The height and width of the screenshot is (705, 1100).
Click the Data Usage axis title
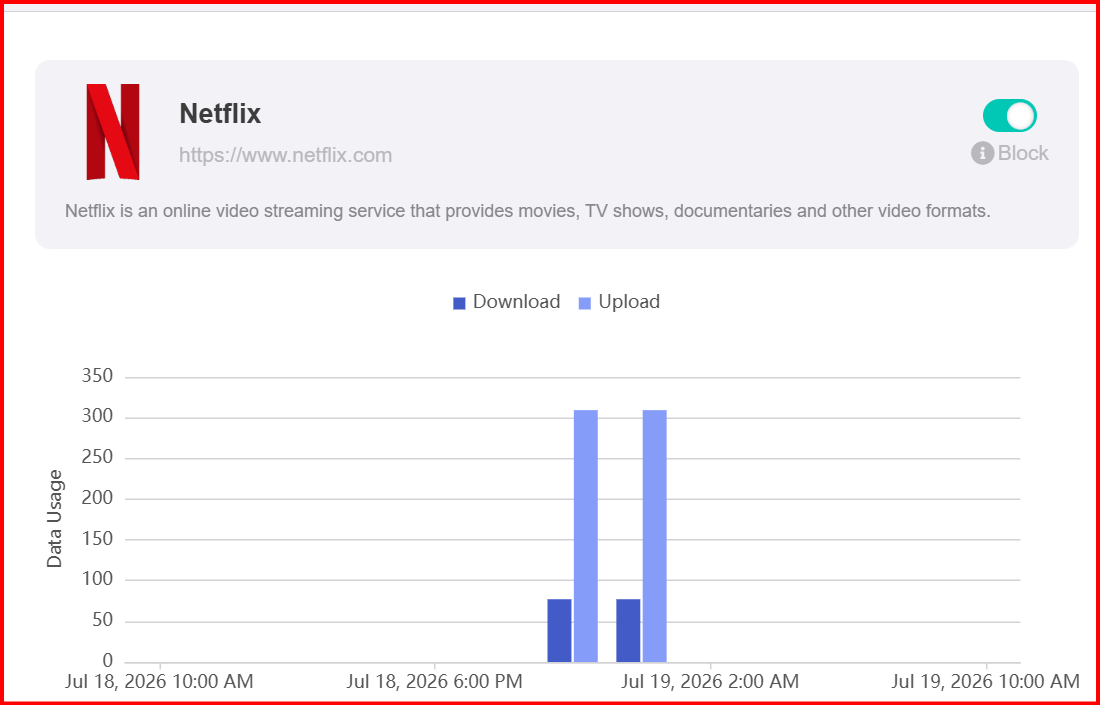[55, 519]
